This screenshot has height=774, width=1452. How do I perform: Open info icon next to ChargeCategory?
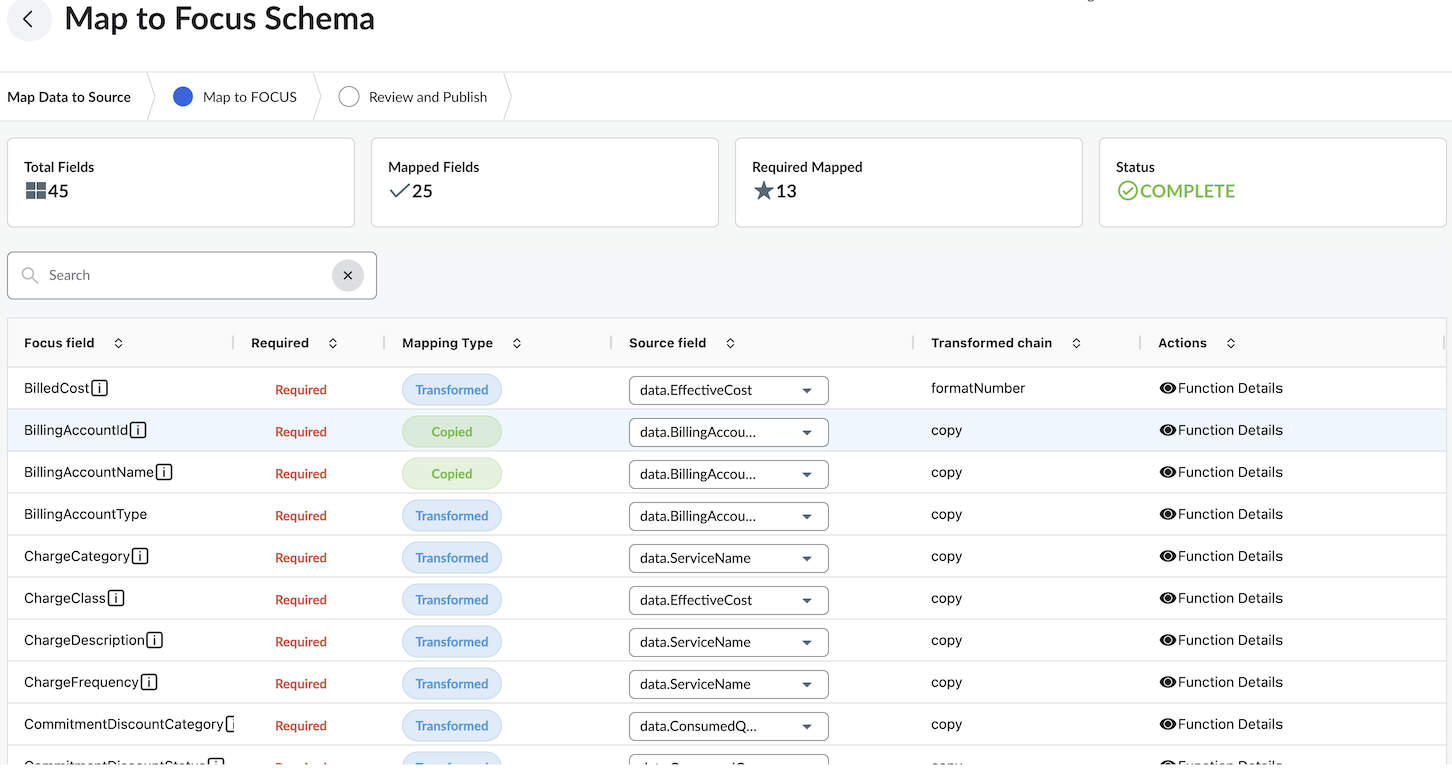click(140, 556)
